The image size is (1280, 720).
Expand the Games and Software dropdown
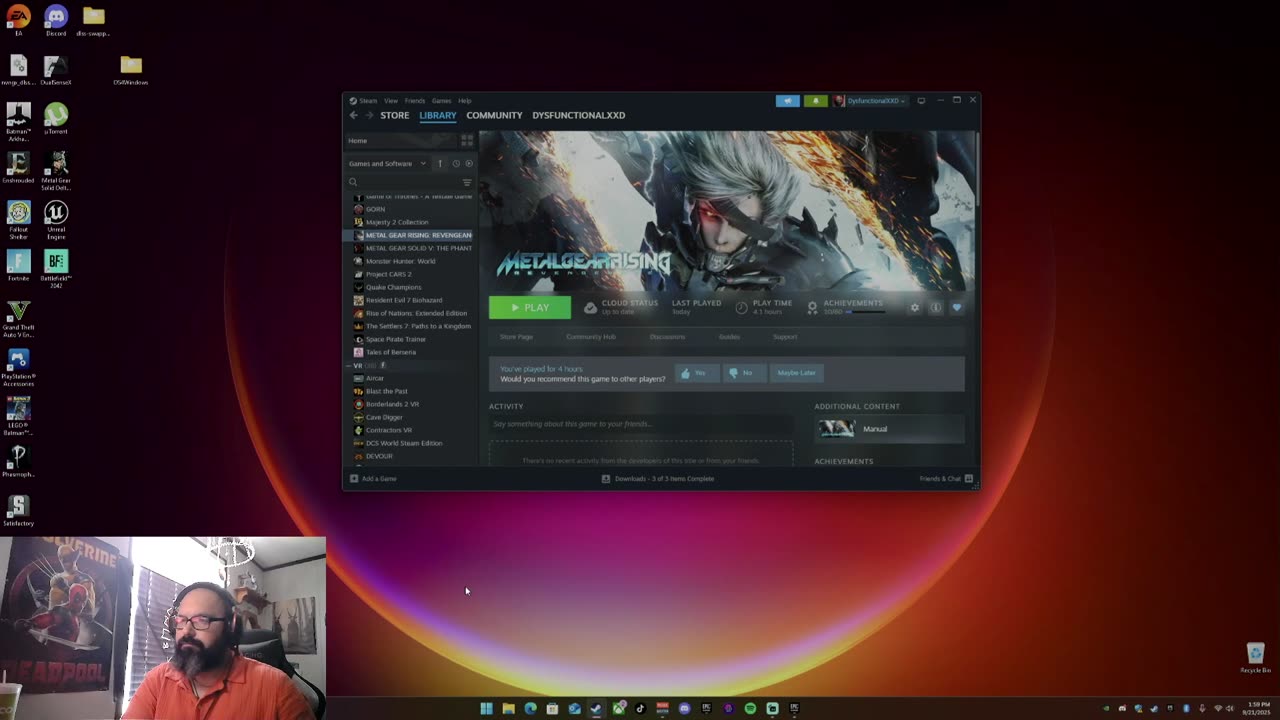(387, 164)
